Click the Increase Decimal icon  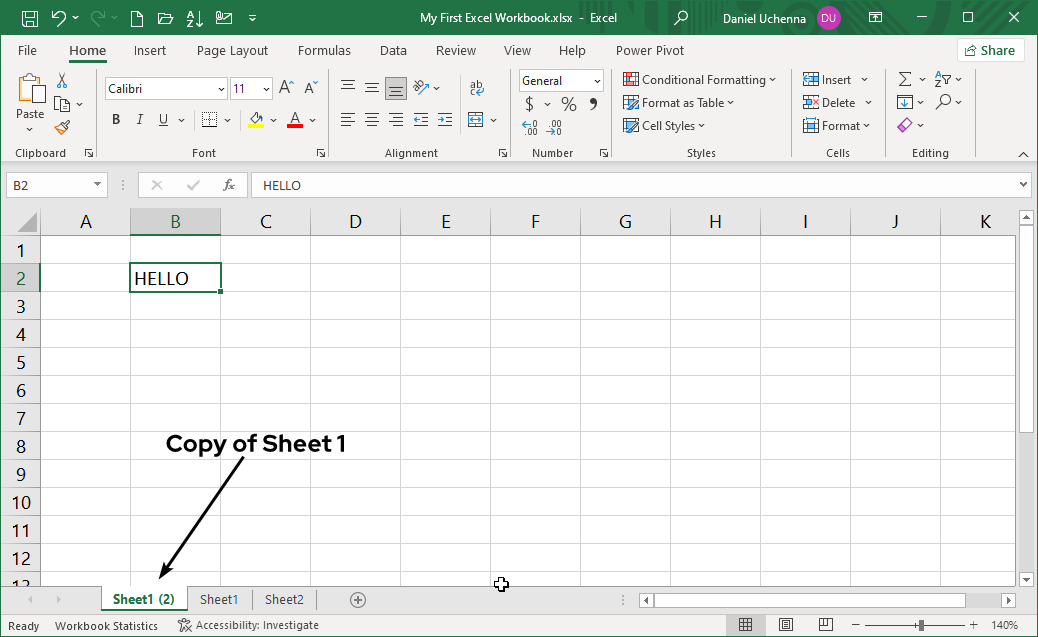point(528,128)
